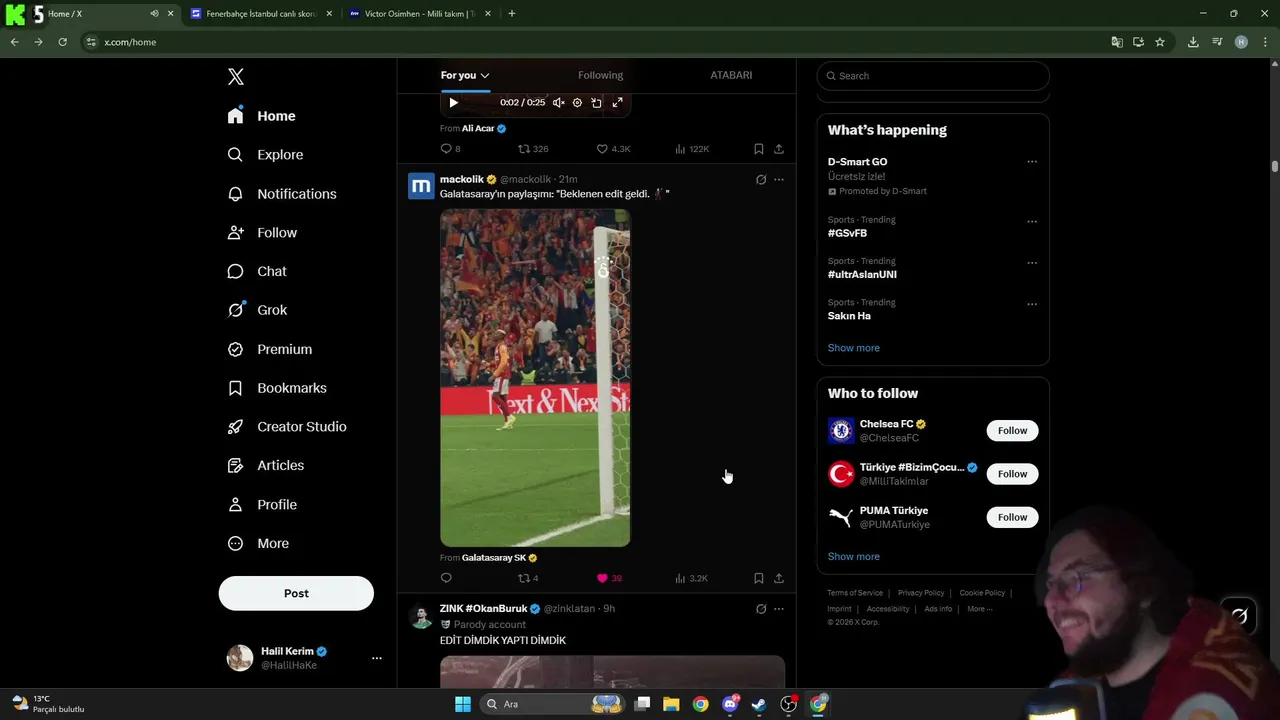
Task: Open Creator Studio from sidebar
Action: point(287,427)
